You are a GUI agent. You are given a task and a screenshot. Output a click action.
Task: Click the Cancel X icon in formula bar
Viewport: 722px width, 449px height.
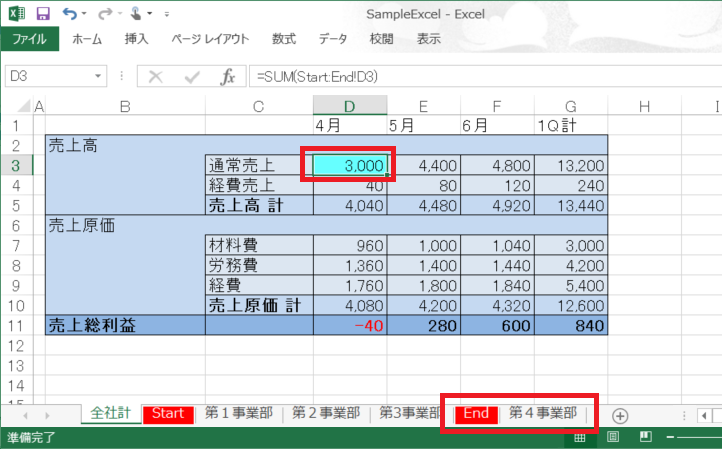pyautogui.click(x=156, y=77)
